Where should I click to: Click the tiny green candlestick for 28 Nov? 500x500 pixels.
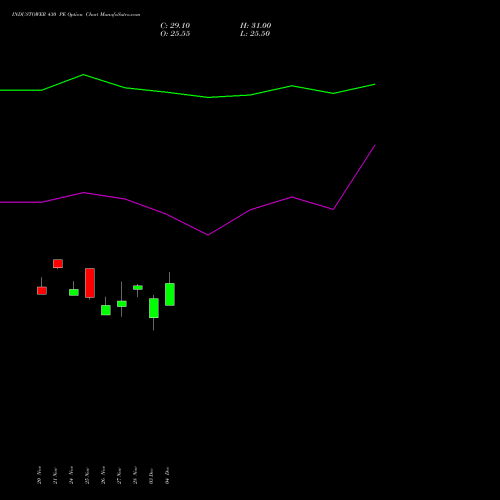click(138, 287)
